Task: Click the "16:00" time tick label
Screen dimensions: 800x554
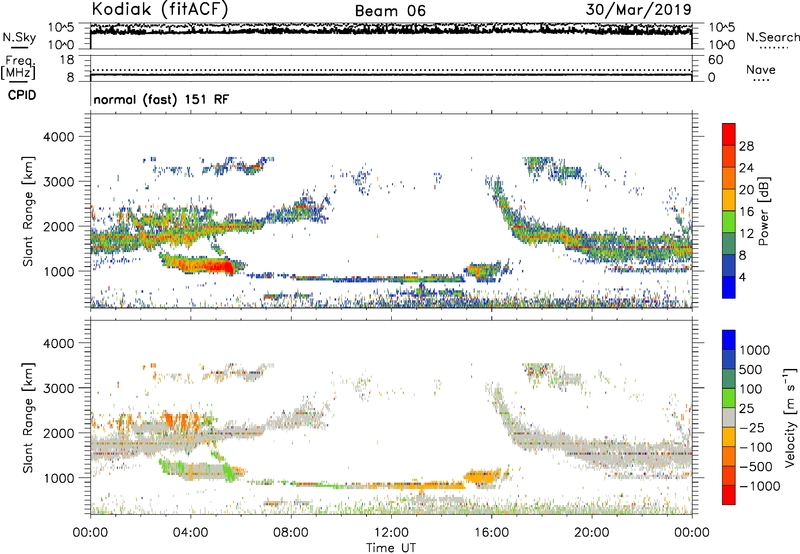Action: point(491,533)
